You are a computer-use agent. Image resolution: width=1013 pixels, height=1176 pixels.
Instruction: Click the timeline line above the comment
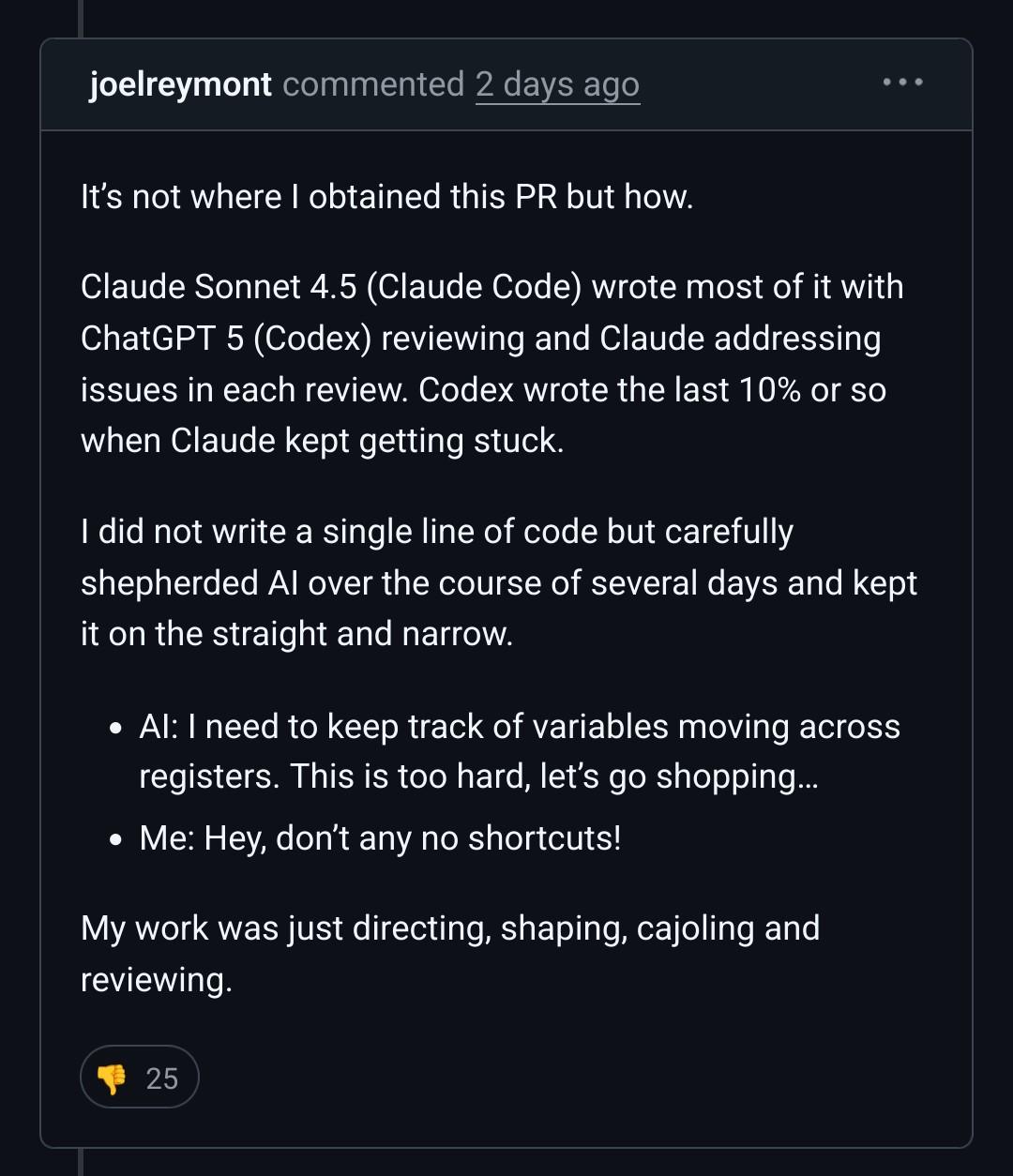pyautogui.click(x=81, y=17)
